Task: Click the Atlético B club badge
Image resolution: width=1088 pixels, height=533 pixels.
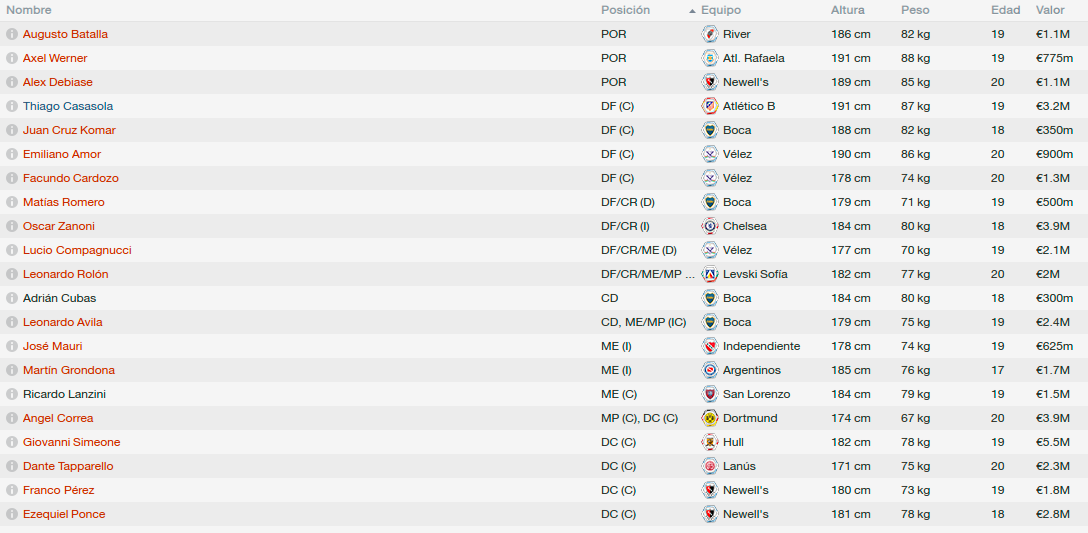Action: [x=710, y=106]
